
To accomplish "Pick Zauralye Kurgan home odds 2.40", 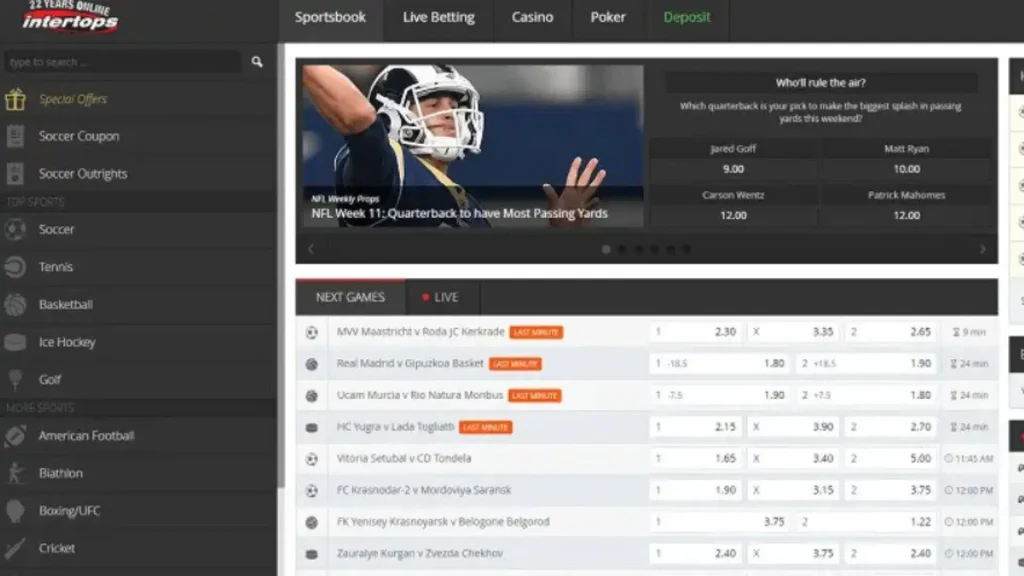I will pos(696,553).
